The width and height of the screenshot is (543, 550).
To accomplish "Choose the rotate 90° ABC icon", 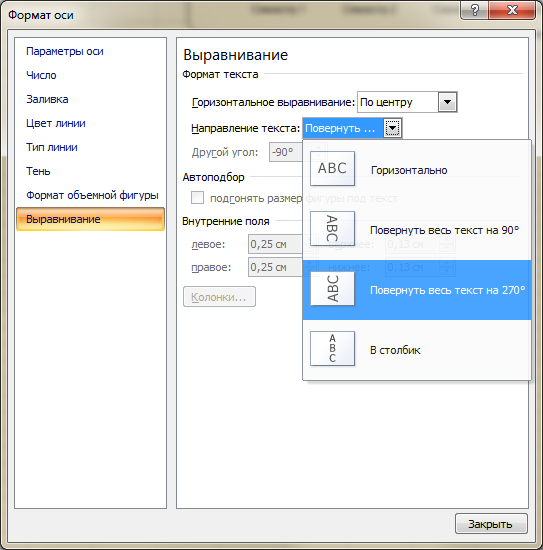I will 332,228.
